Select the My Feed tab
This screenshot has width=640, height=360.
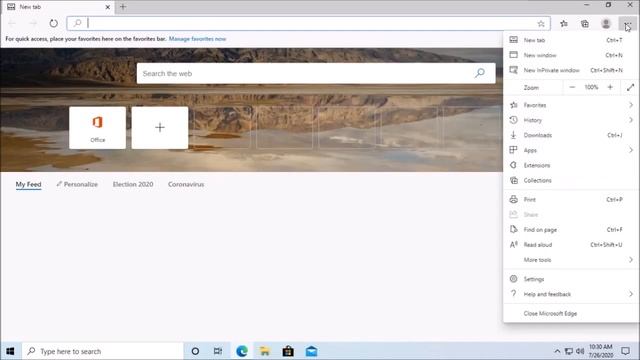29,184
